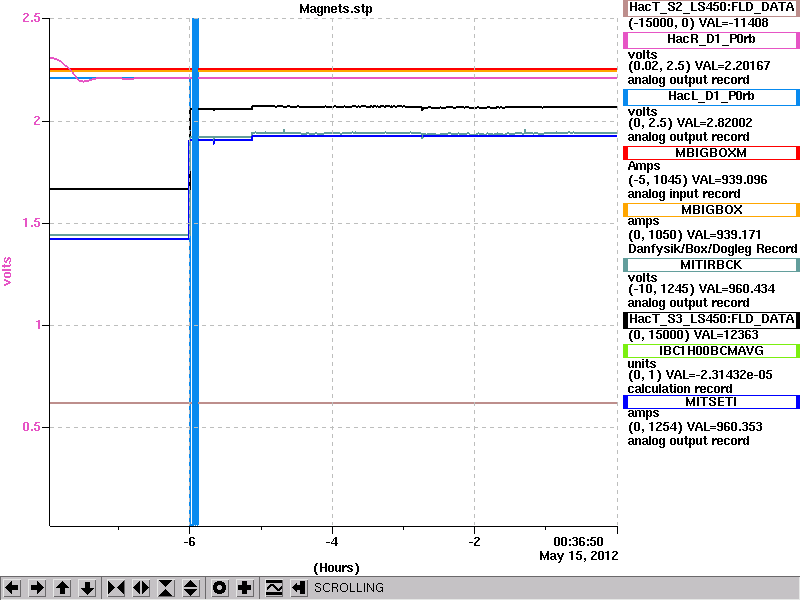The height and width of the screenshot is (600, 800).
Task: Select the HacR_D1_P0rb legend entry
Action: click(711, 40)
